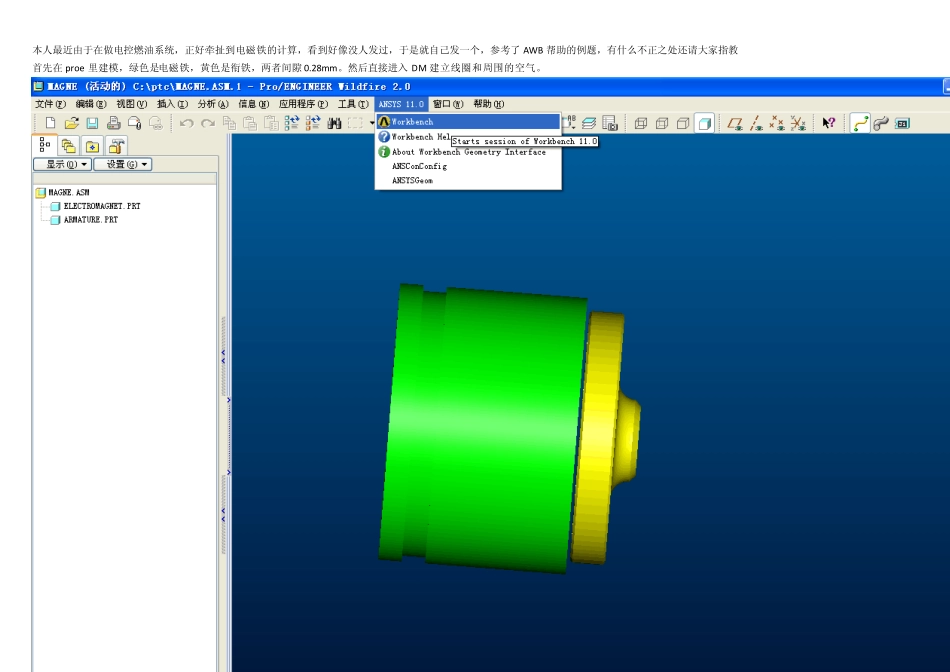The height and width of the screenshot is (672, 950).
Task: Toggle wireframe display mode
Action: pos(640,123)
